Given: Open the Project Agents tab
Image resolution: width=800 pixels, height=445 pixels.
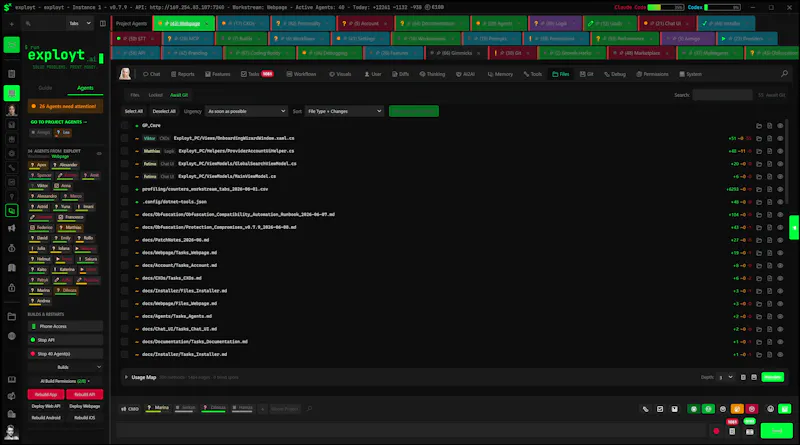Looking at the screenshot, I should point(131,23).
